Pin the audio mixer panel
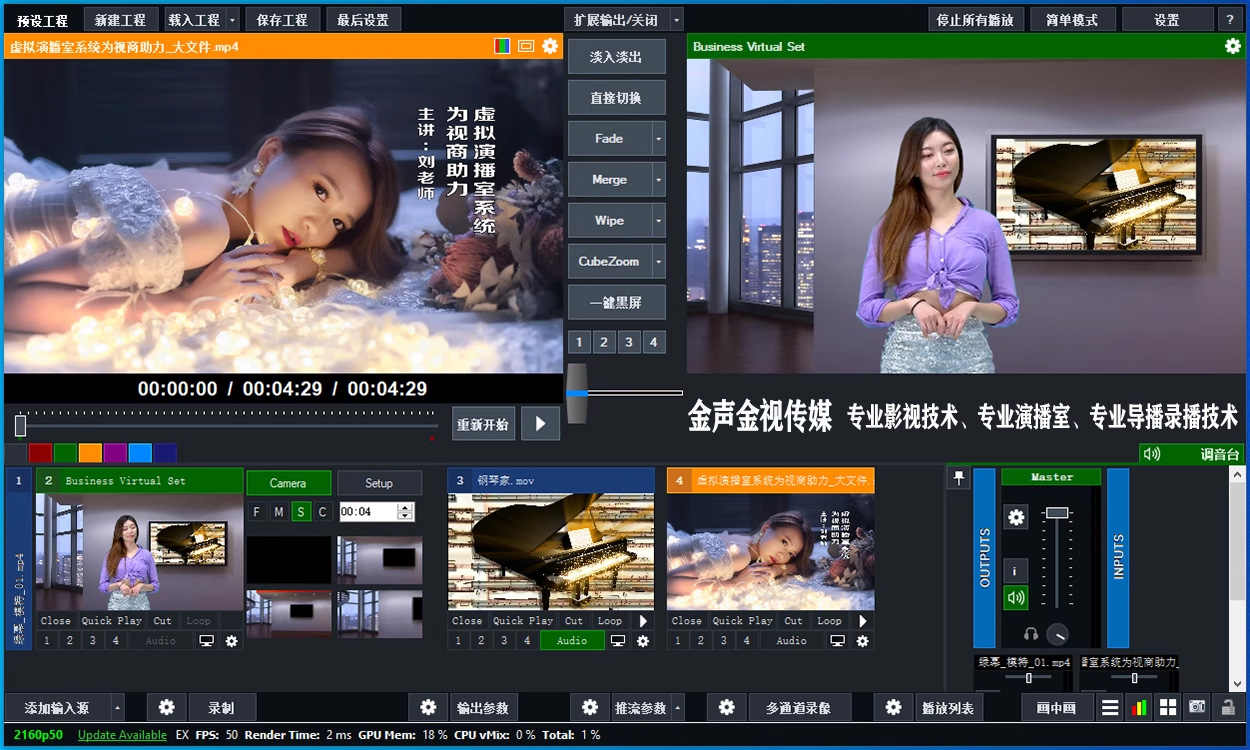 click(958, 477)
